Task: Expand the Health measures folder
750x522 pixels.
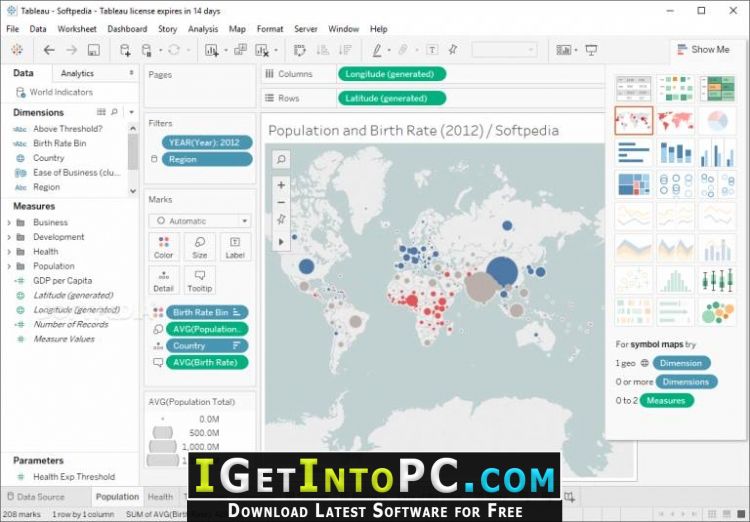Action: tap(9, 252)
